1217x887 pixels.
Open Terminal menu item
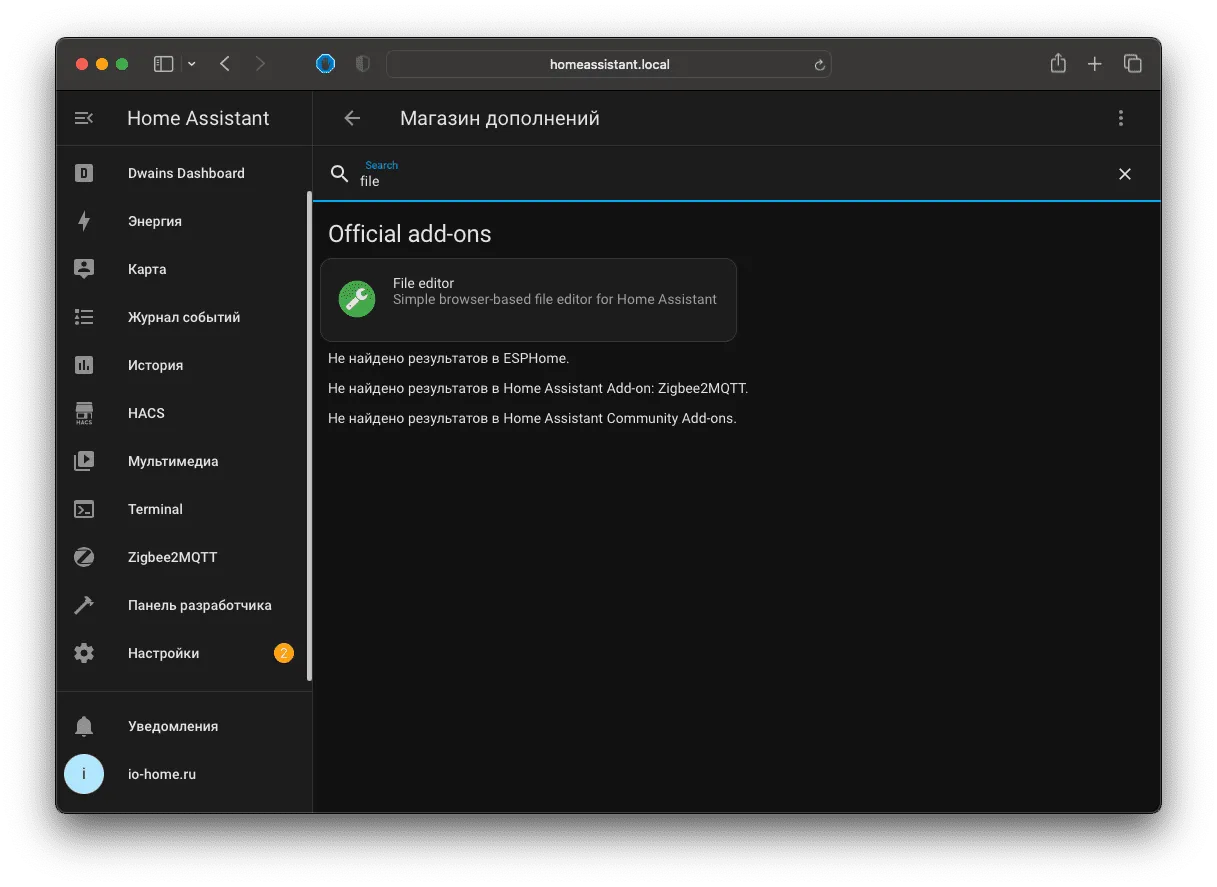point(184,509)
